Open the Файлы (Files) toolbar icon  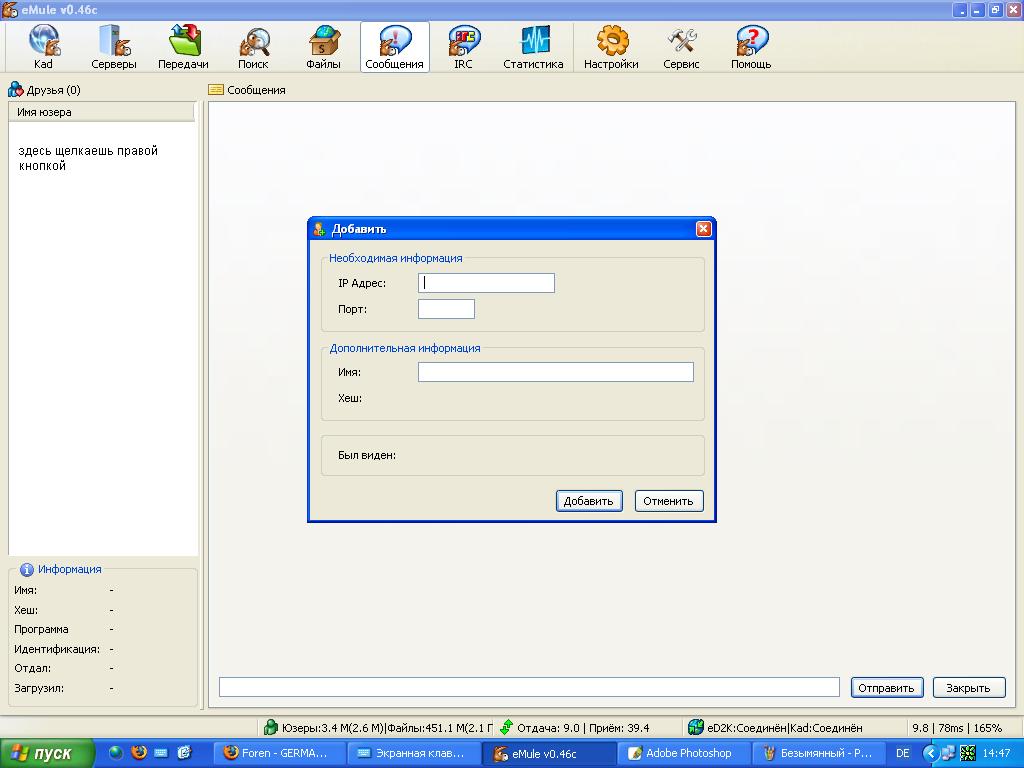(x=323, y=47)
